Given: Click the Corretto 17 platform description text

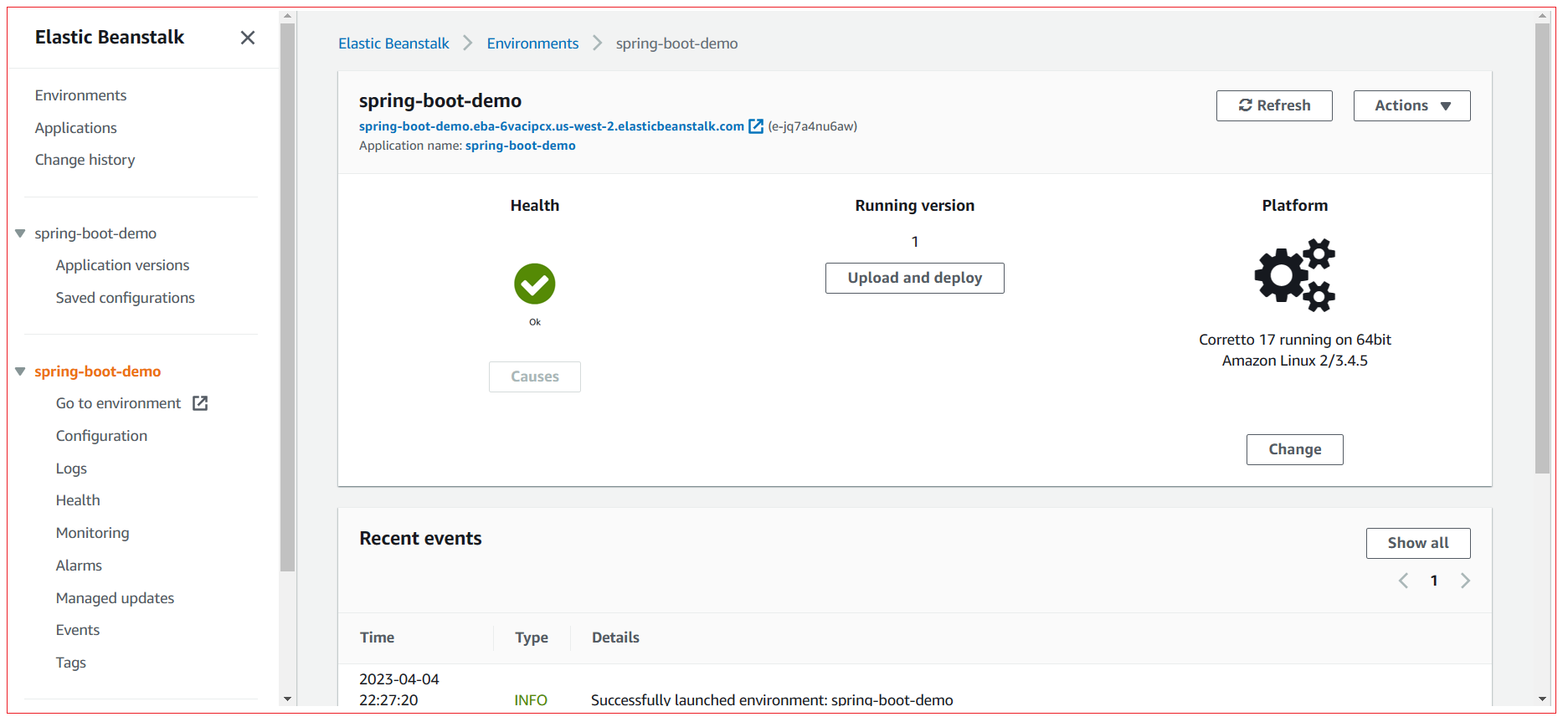Looking at the screenshot, I should (x=1295, y=350).
